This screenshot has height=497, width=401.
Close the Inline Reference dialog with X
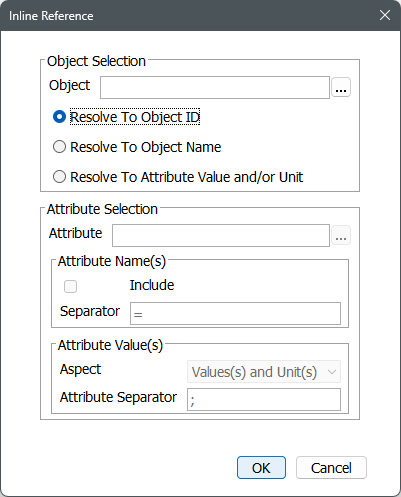tap(385, 15)
